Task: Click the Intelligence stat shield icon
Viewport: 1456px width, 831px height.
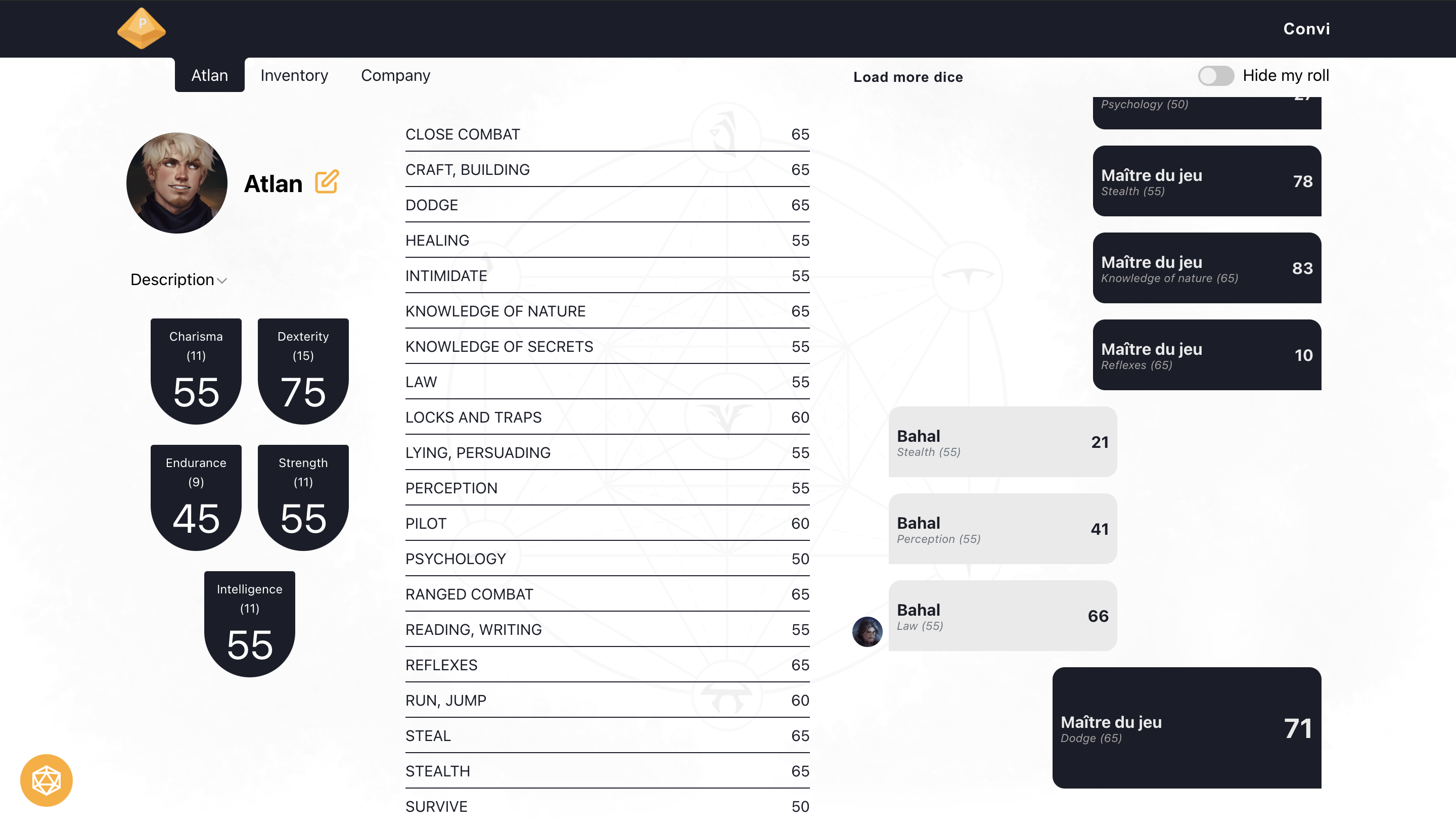Action: 250,625
